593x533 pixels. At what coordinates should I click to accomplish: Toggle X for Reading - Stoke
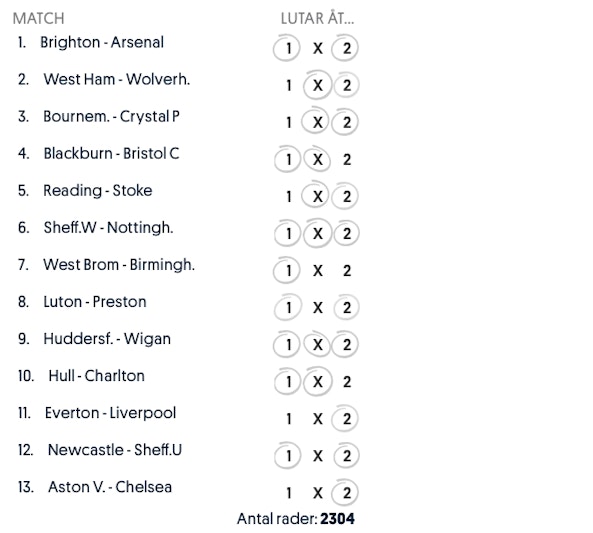pos(316,196)
